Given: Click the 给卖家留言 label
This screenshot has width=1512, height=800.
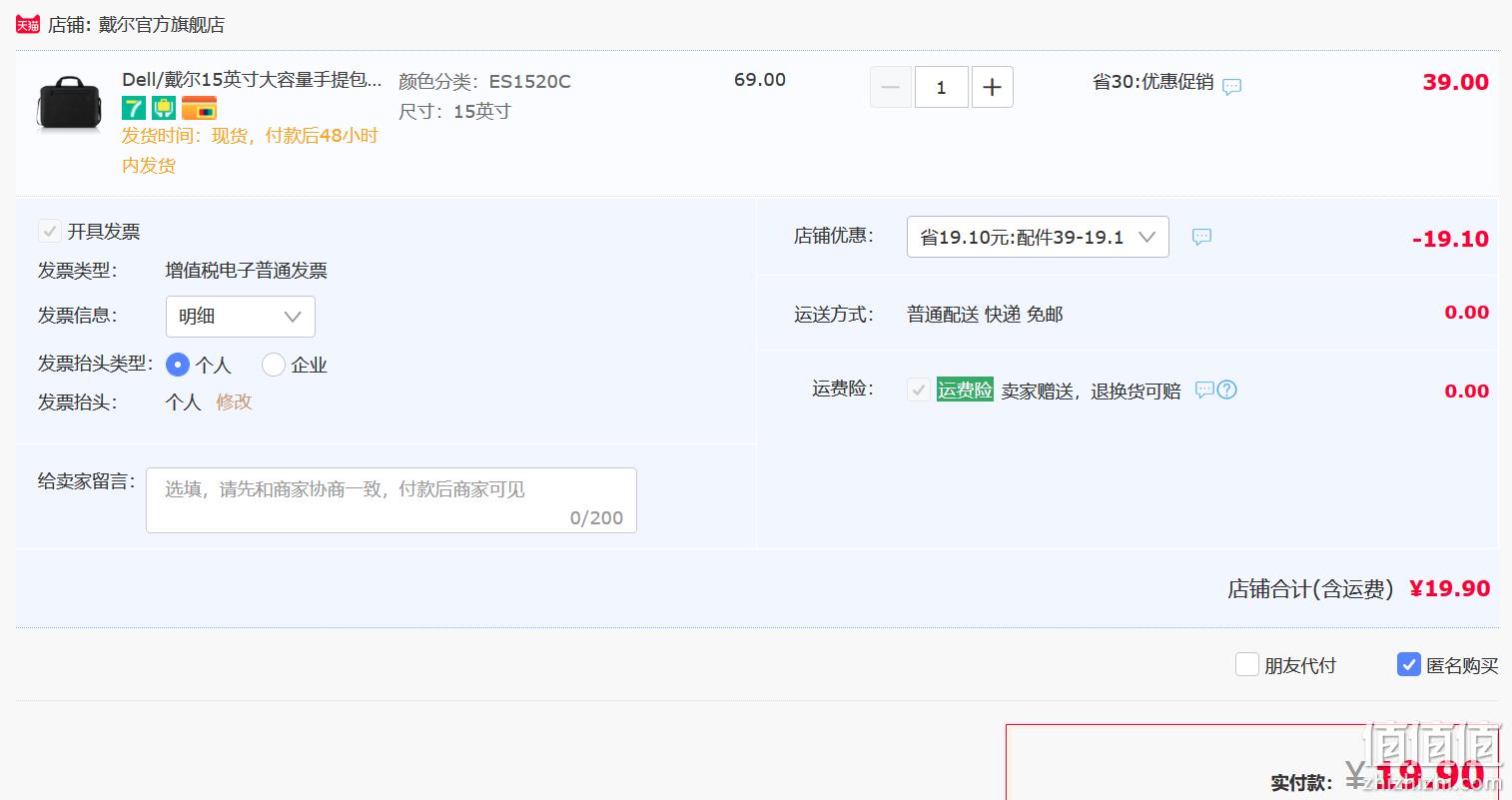Looking at the screenshot, I should (87, 481).
